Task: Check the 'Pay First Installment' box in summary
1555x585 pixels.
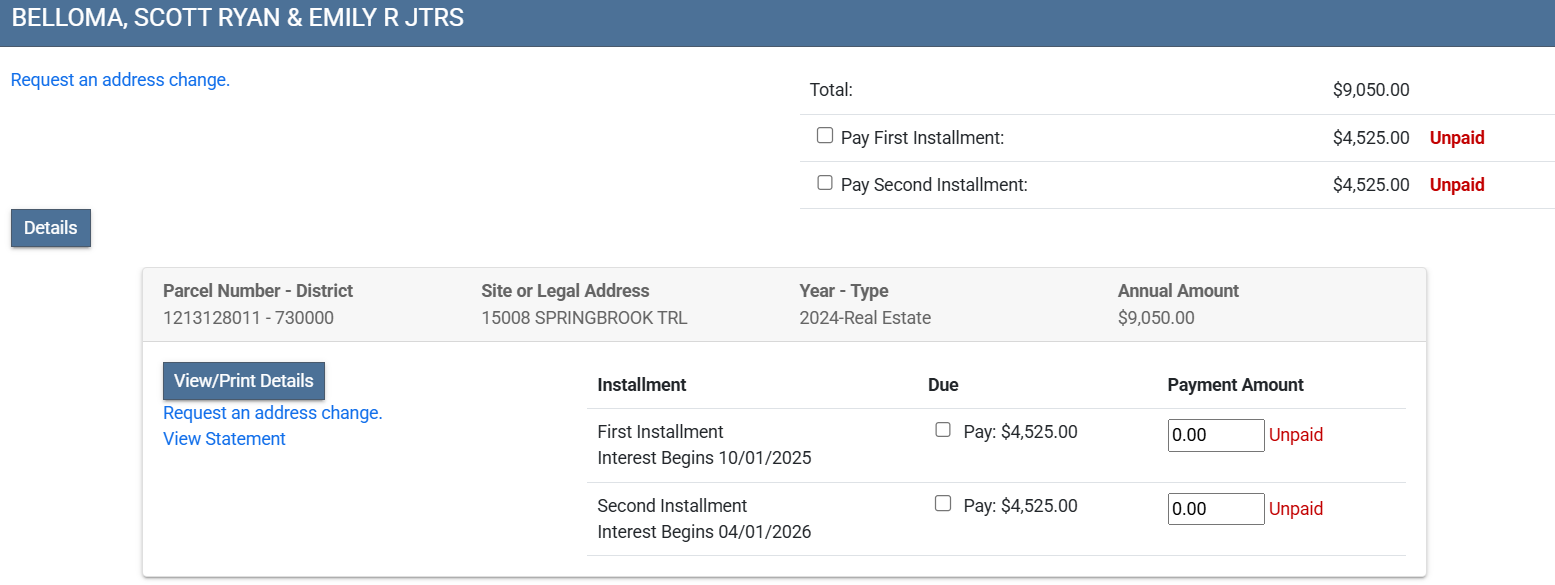Action: tap(825, 136)
